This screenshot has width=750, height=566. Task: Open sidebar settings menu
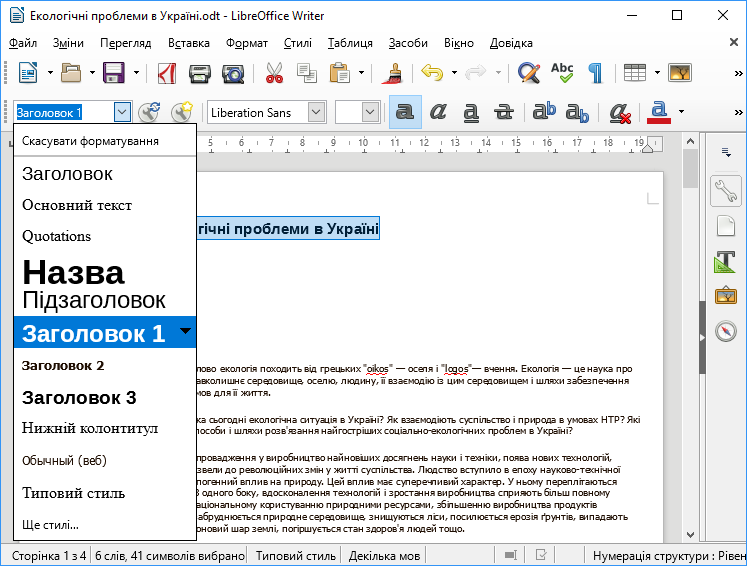(726, 152)
